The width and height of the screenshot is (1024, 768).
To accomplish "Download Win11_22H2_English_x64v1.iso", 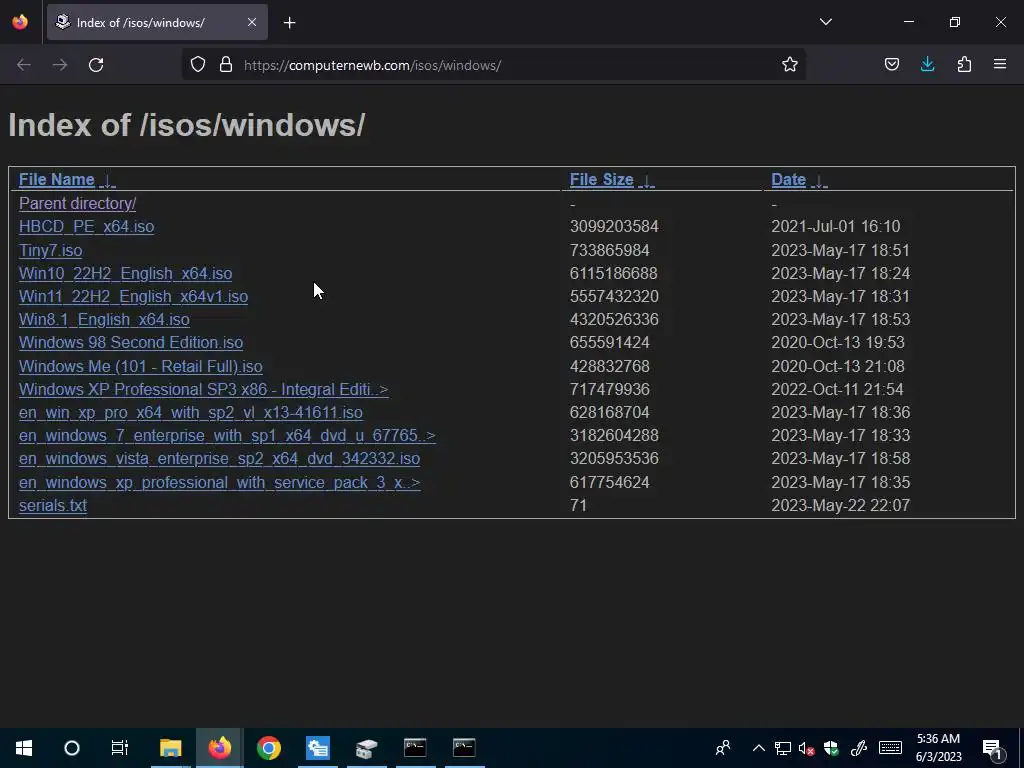I will click(x=133, y=296).
